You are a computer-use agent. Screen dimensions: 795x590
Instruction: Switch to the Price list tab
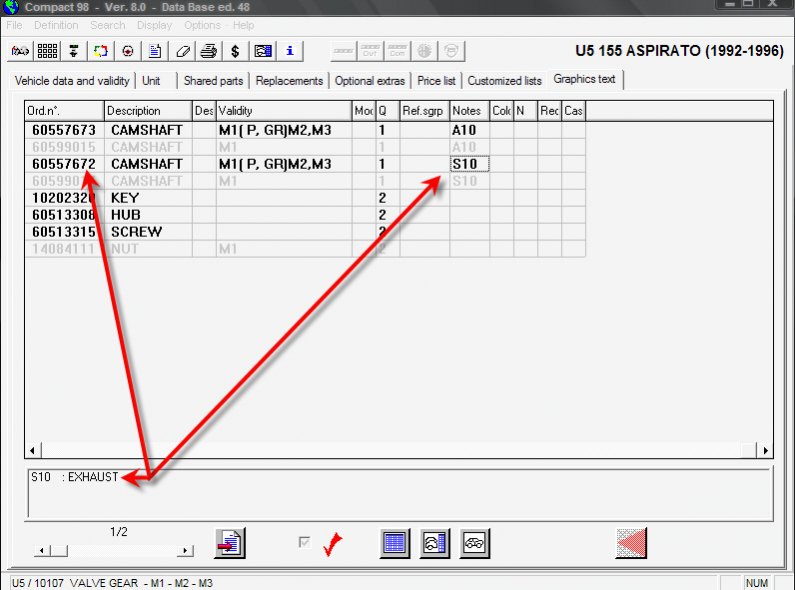tap(436, 81)
